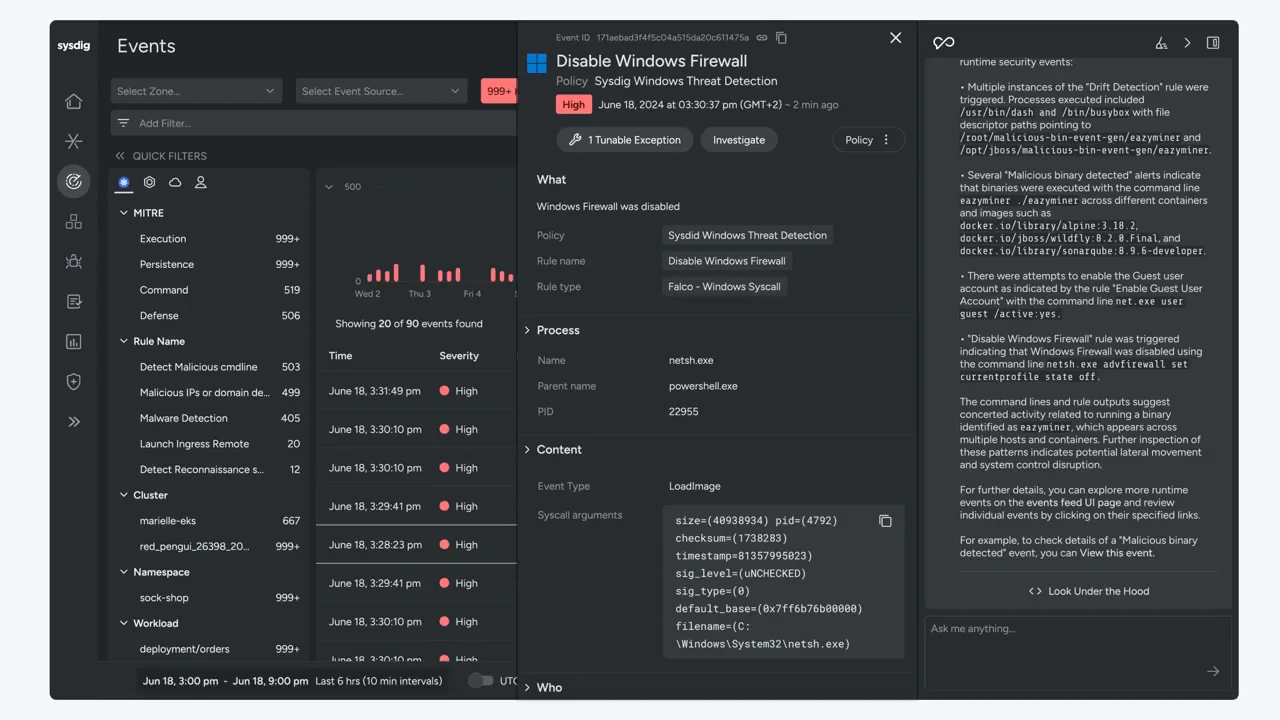Select the June 18, 3:31:49 pm event row
This screenshot has height=720, width=1280.
416,391
